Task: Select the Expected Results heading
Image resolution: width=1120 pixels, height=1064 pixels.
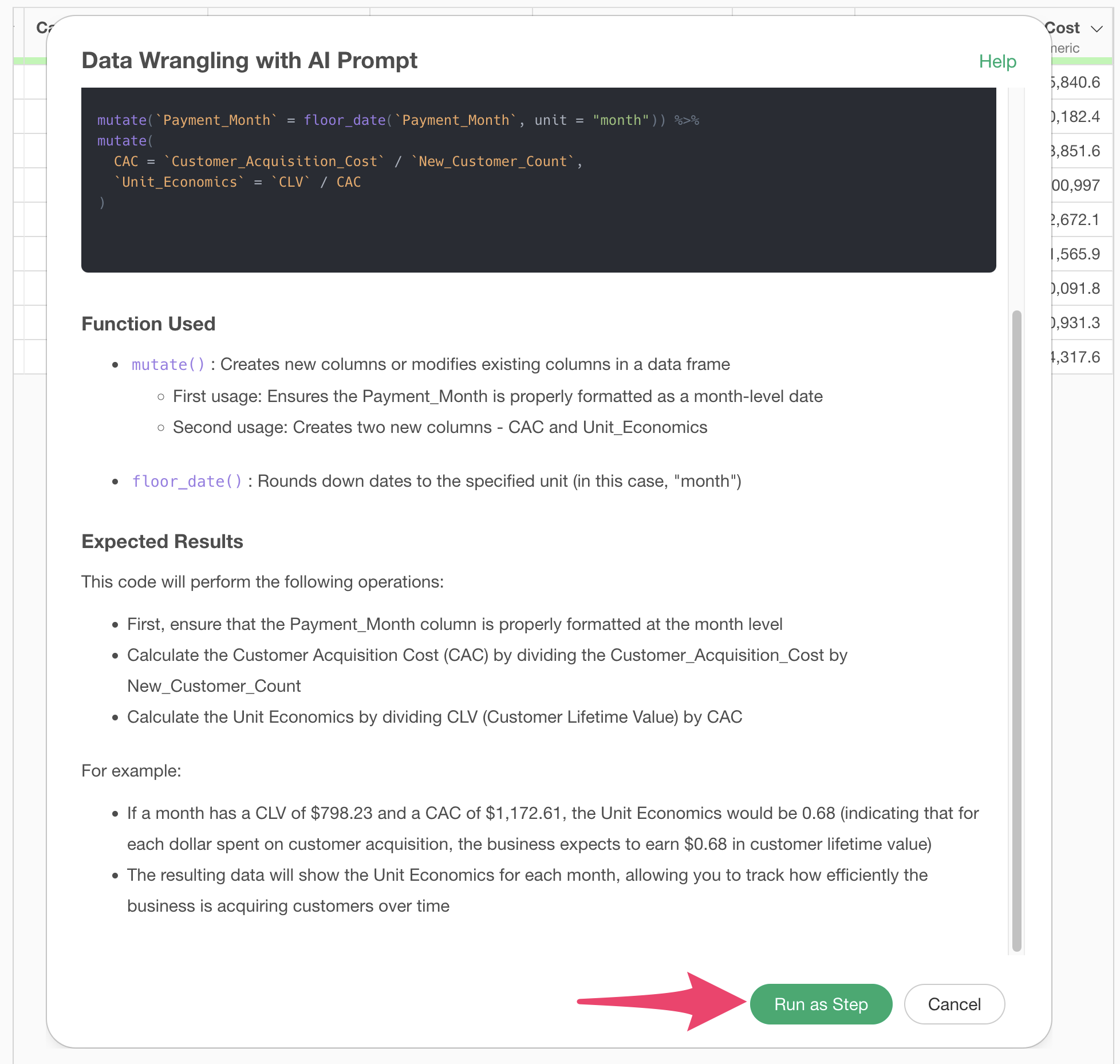Action: [x=162, y=541]
